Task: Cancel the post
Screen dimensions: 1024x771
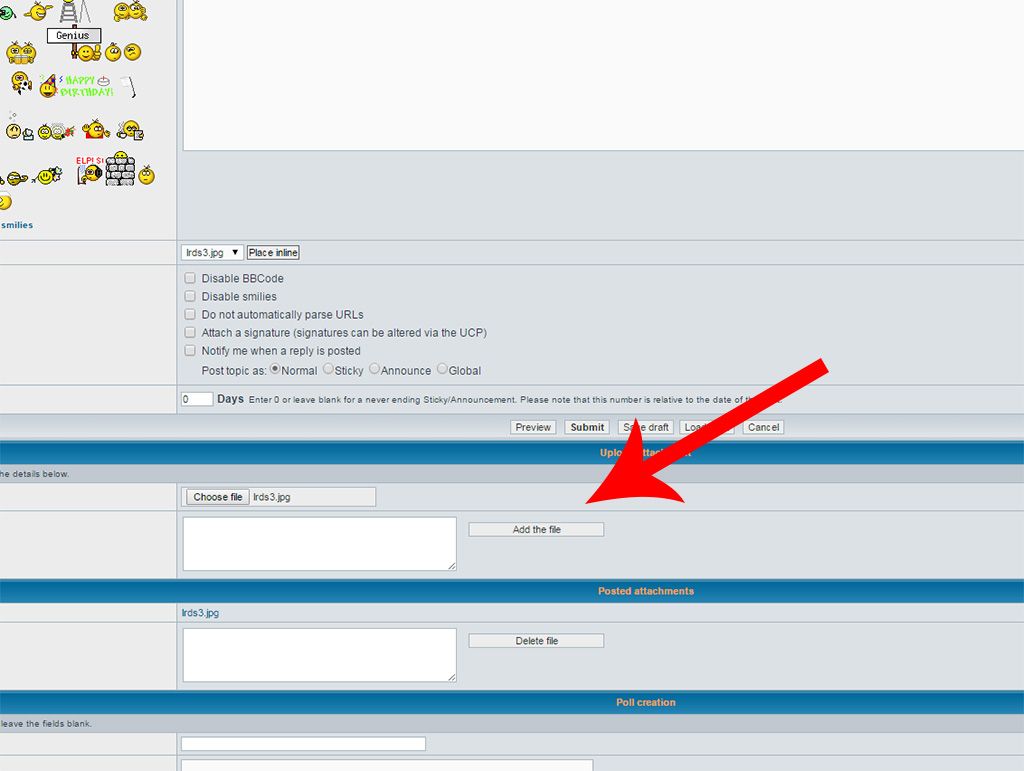Action: tap(763, 427)
